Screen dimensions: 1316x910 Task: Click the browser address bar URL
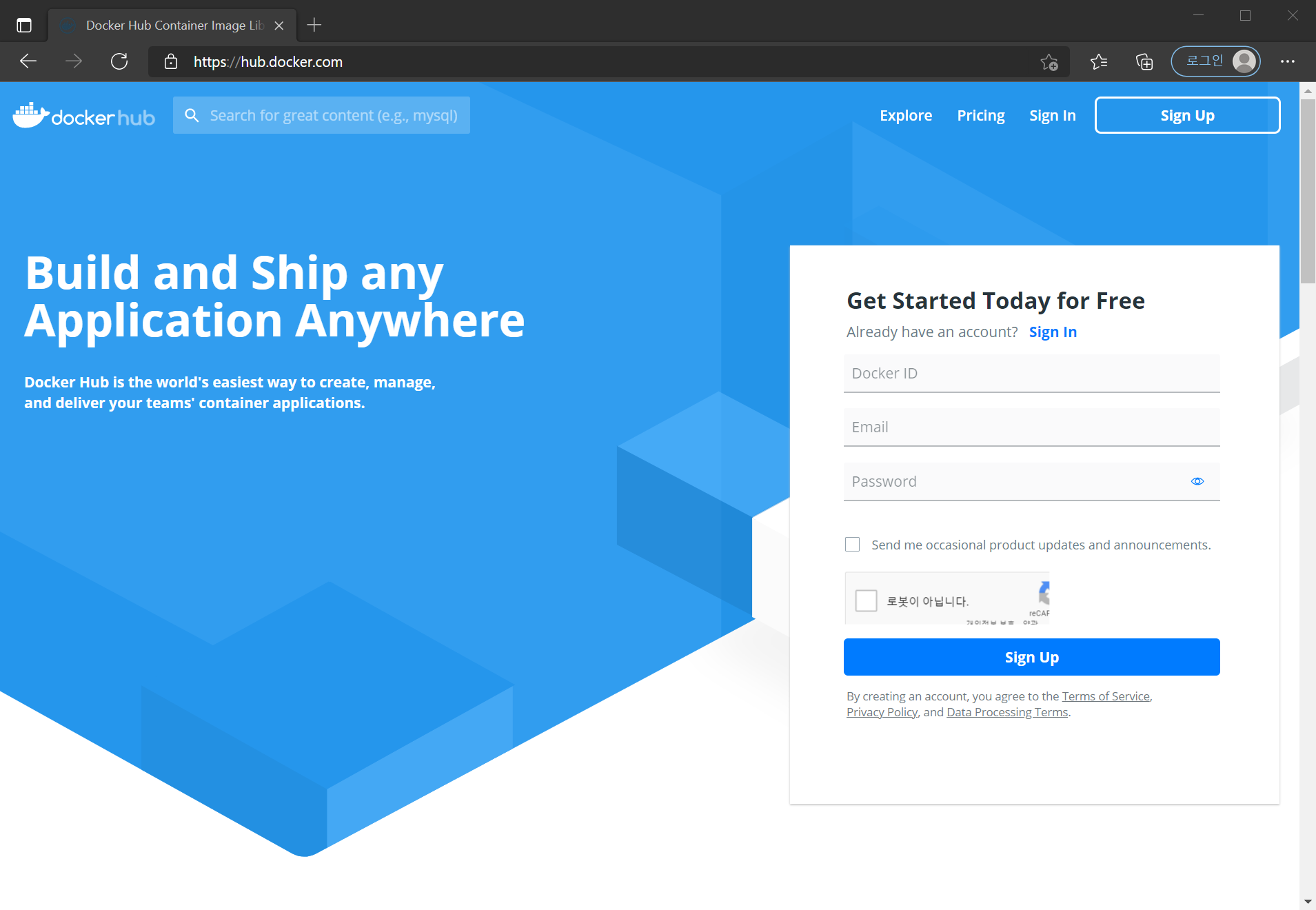[x=268, y=62]
